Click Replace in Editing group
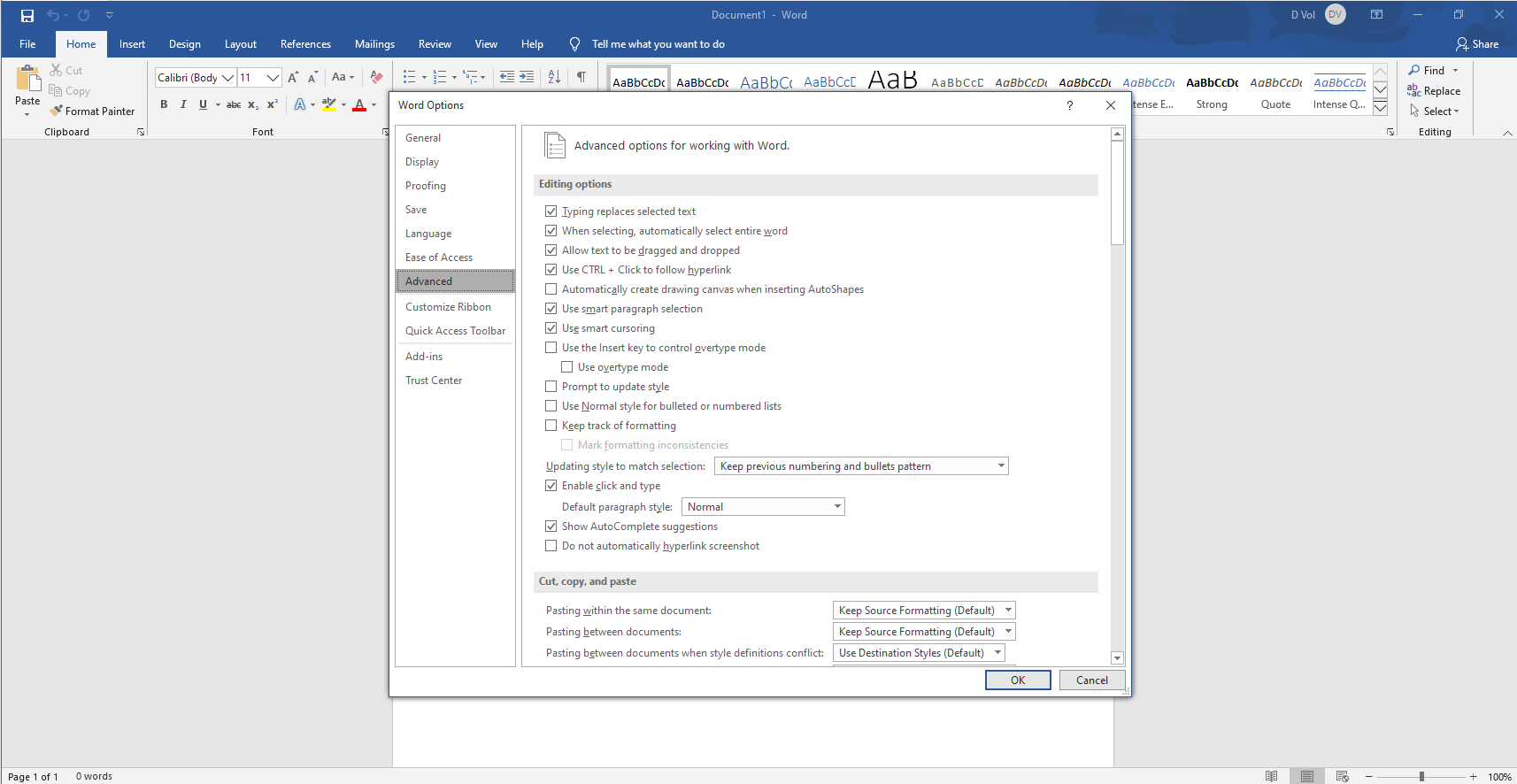This screenshot has width=1517, height=784. click(x=1434, y=91)
